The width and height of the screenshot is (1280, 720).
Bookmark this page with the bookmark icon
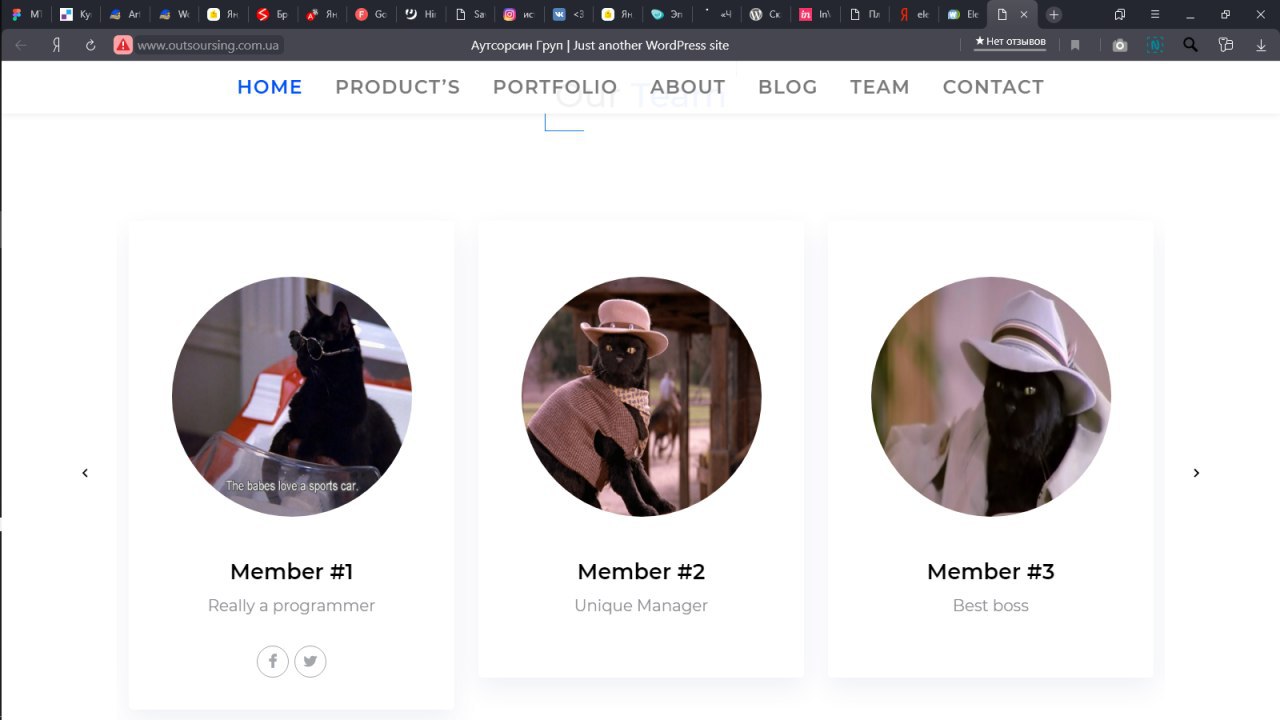pyautogui.click(x=1075, y=45)
